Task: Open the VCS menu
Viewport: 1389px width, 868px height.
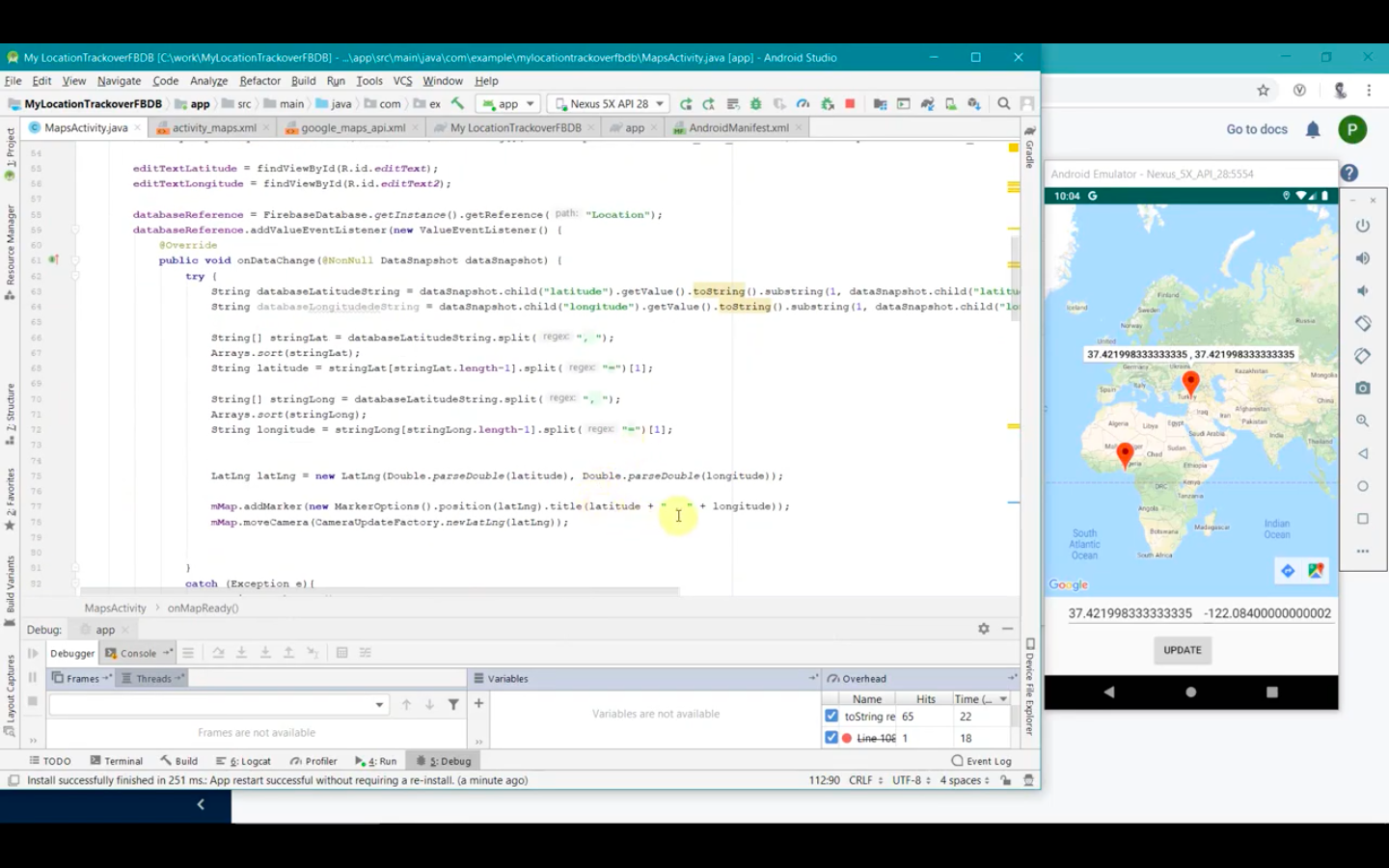Action: (x=402, y=81)
